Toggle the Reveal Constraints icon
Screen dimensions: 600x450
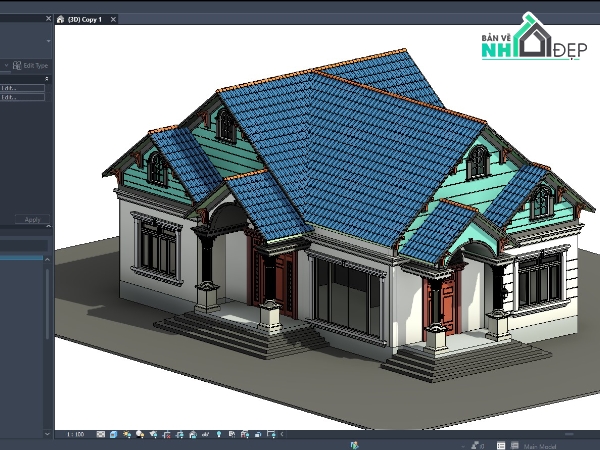pyautogui.click(x=271, y=434)
